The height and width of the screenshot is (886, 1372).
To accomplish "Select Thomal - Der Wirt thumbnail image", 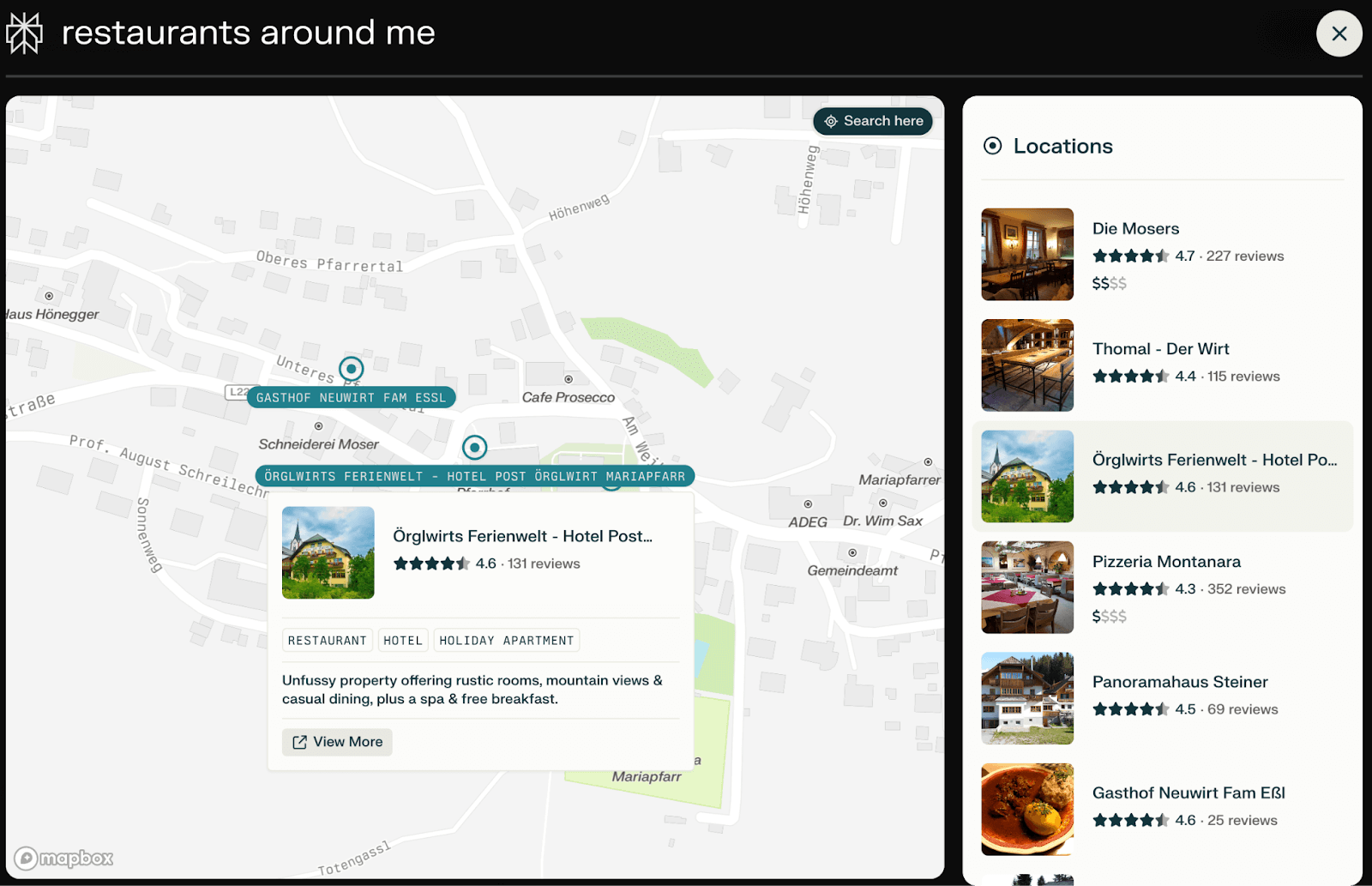I will pyautogui.click(x=1027, y=365).
